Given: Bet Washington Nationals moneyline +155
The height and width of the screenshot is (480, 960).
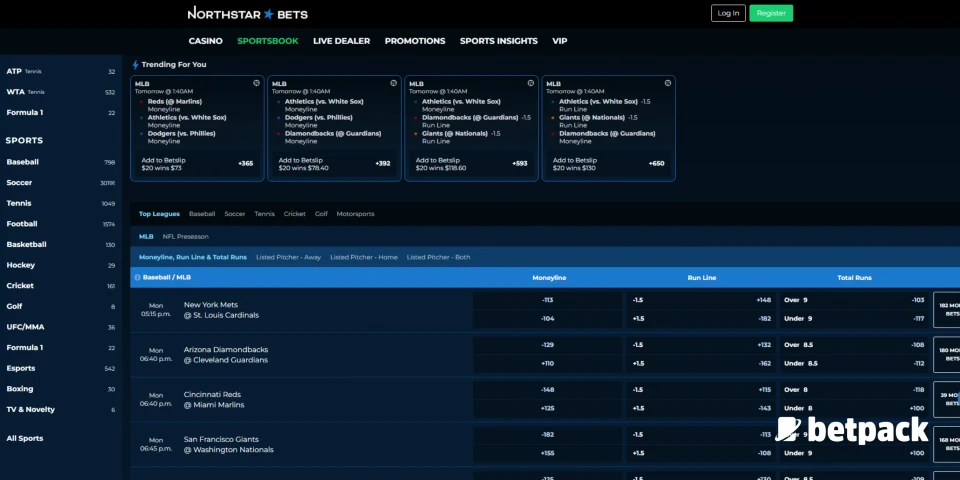Looking at the screenshot, I should pos(547,454).
